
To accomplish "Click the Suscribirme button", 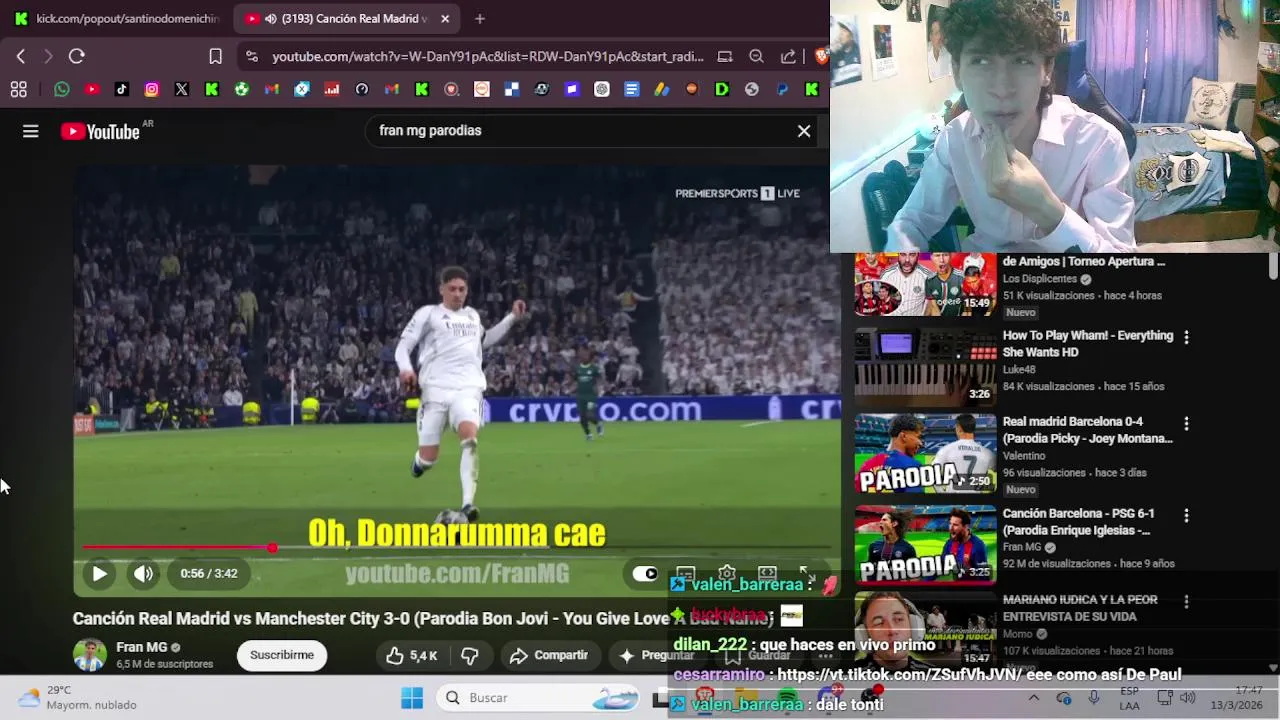I will 282,656.
